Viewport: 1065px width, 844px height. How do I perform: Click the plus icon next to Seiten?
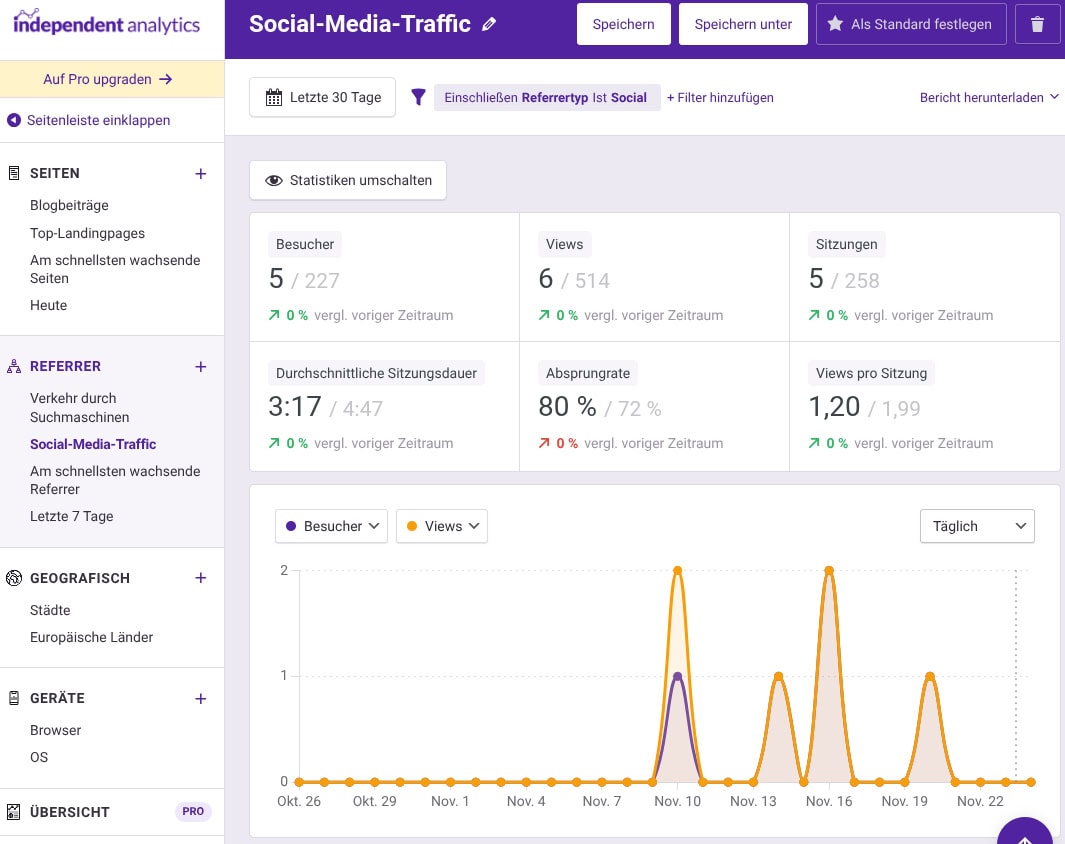(x=200, y=173)
